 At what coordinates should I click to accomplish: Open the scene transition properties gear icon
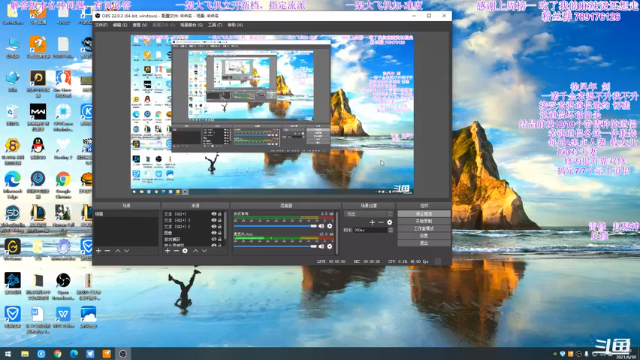[389, 222]
